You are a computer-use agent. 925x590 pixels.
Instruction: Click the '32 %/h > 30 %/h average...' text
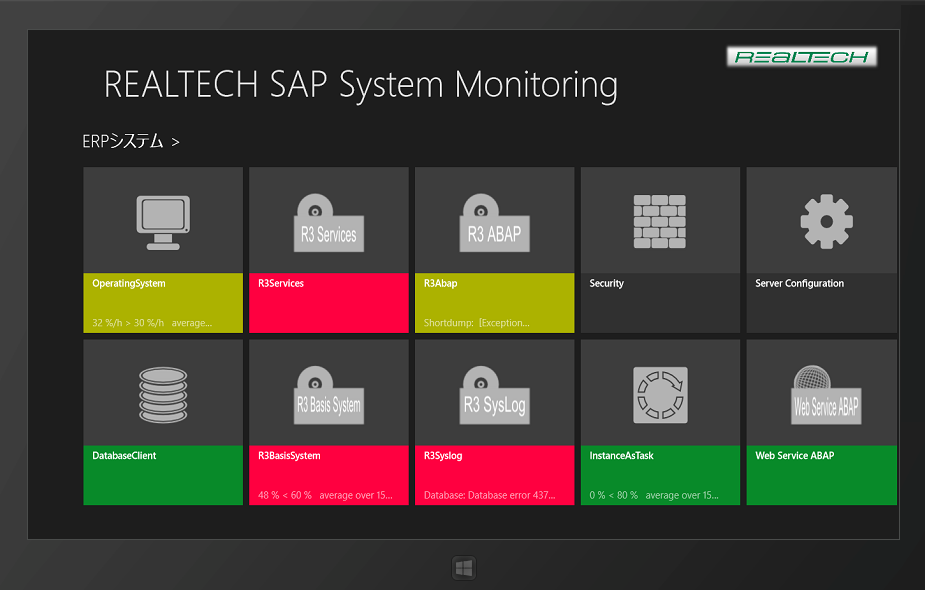152,323
